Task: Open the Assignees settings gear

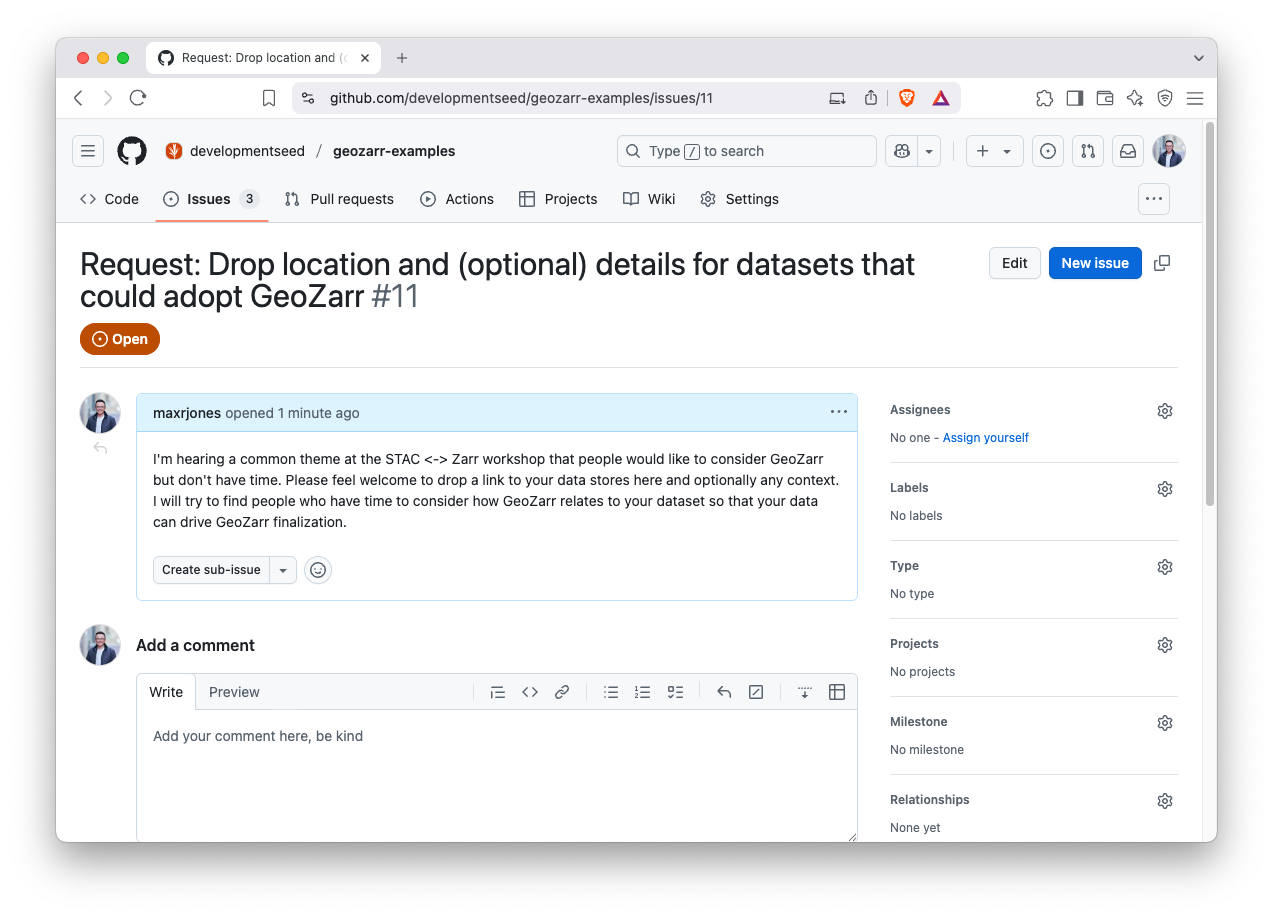Action: pyautogui.click(x=1165, y=410)
